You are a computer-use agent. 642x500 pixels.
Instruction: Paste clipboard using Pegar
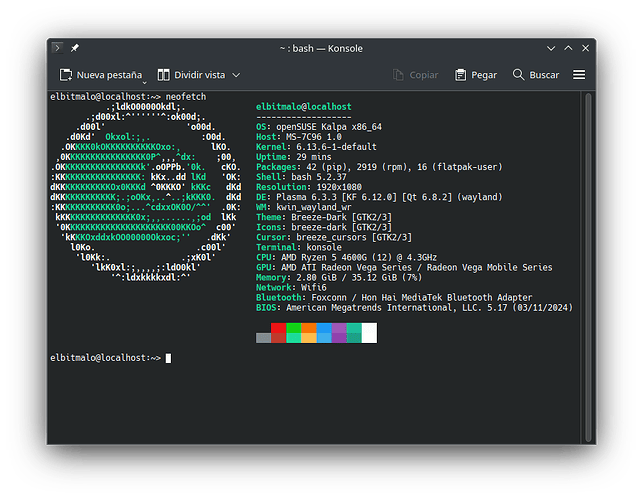[x=476, y=75]
